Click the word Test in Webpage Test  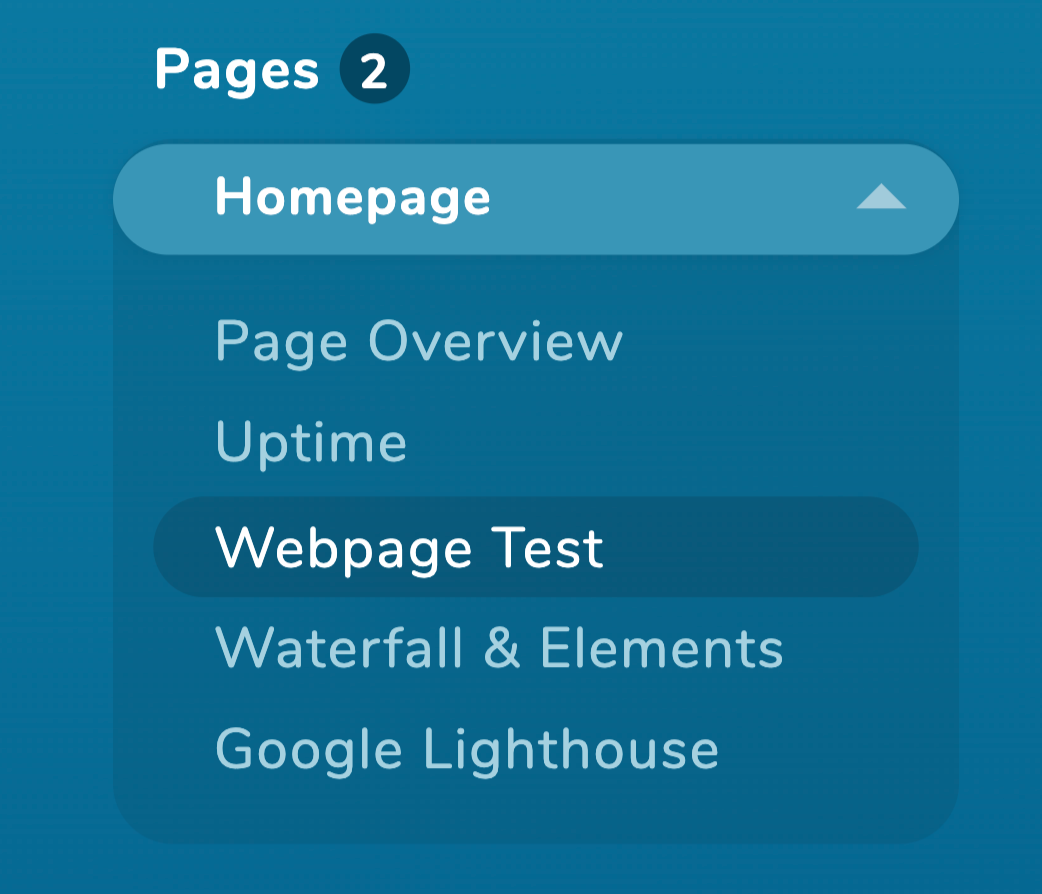pyautogui.click(x=548, y=548)
